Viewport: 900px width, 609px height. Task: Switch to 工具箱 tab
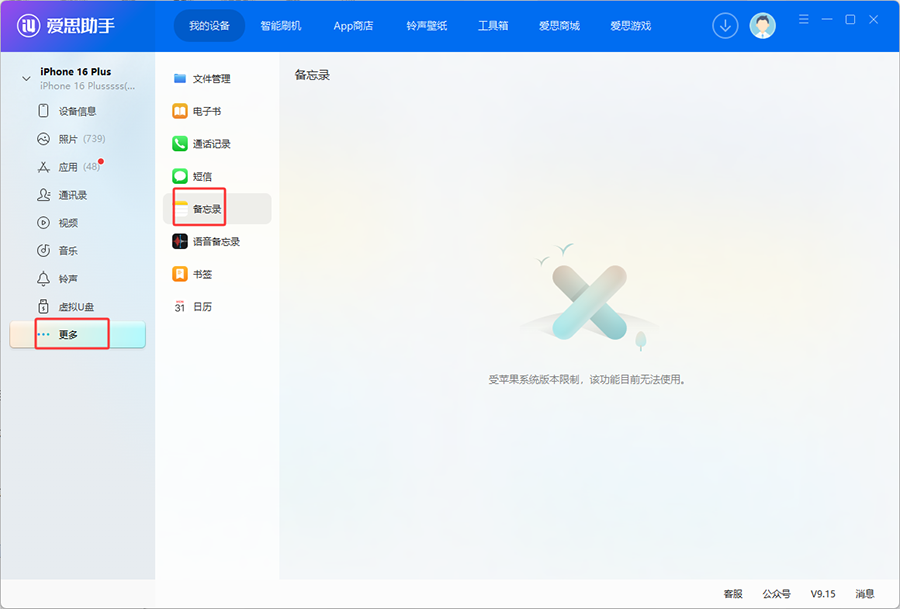coord(493,26)
